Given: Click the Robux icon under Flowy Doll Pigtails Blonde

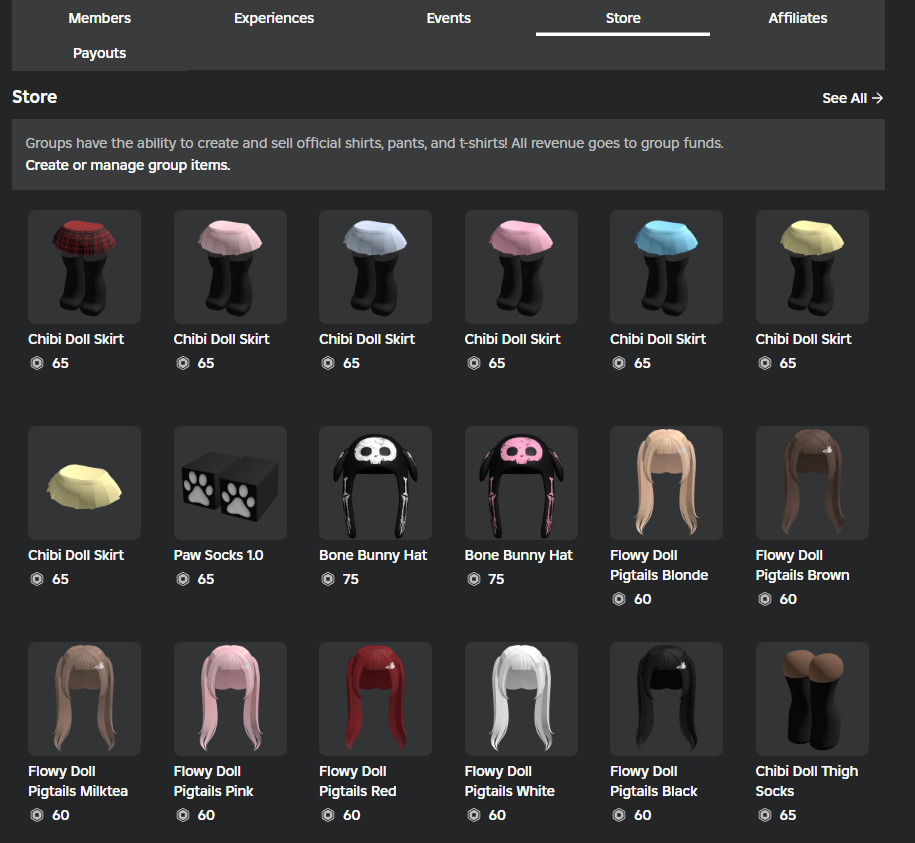Looking at the screenshot, I should [619, 599].
